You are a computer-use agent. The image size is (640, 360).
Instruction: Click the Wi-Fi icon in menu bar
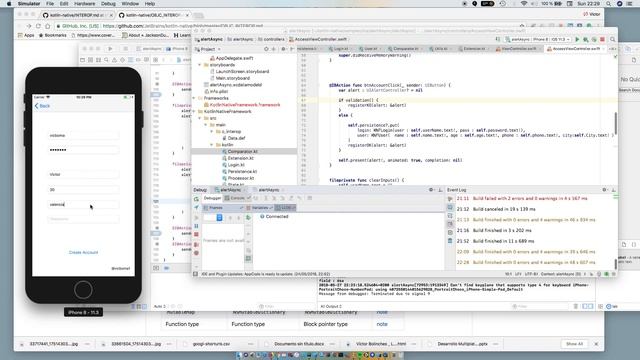(524, 4)
